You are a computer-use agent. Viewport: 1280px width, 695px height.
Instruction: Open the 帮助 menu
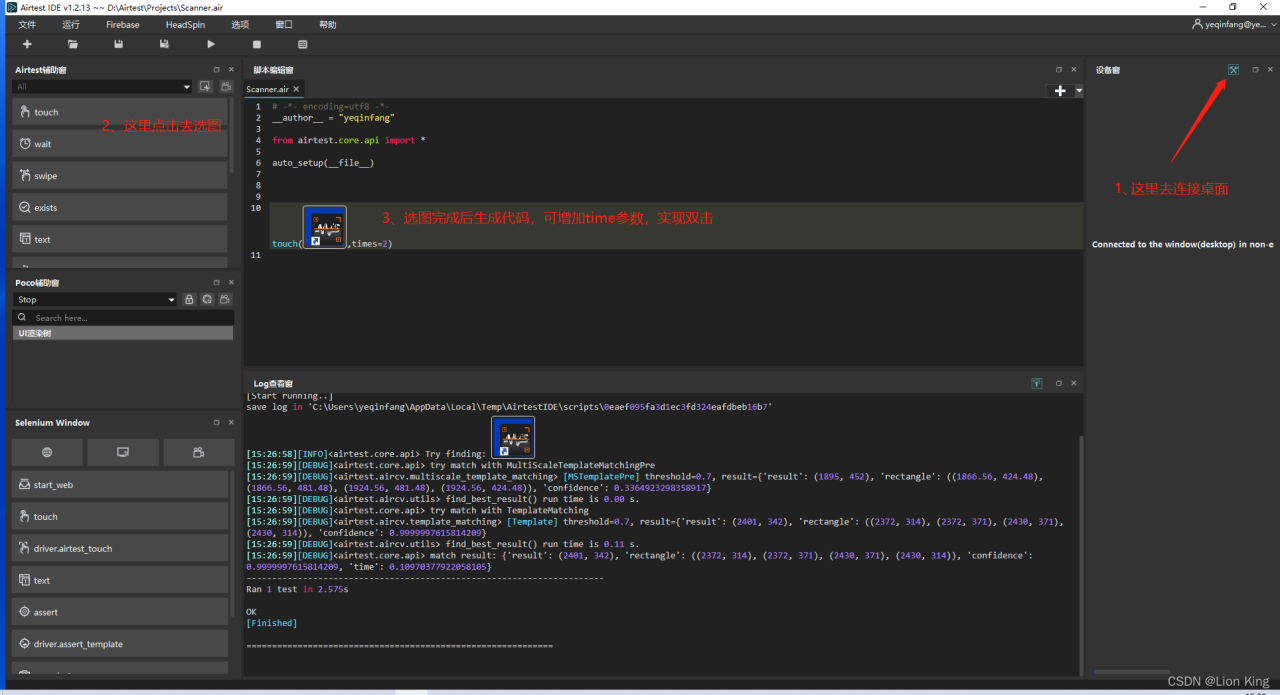(328, 24)
